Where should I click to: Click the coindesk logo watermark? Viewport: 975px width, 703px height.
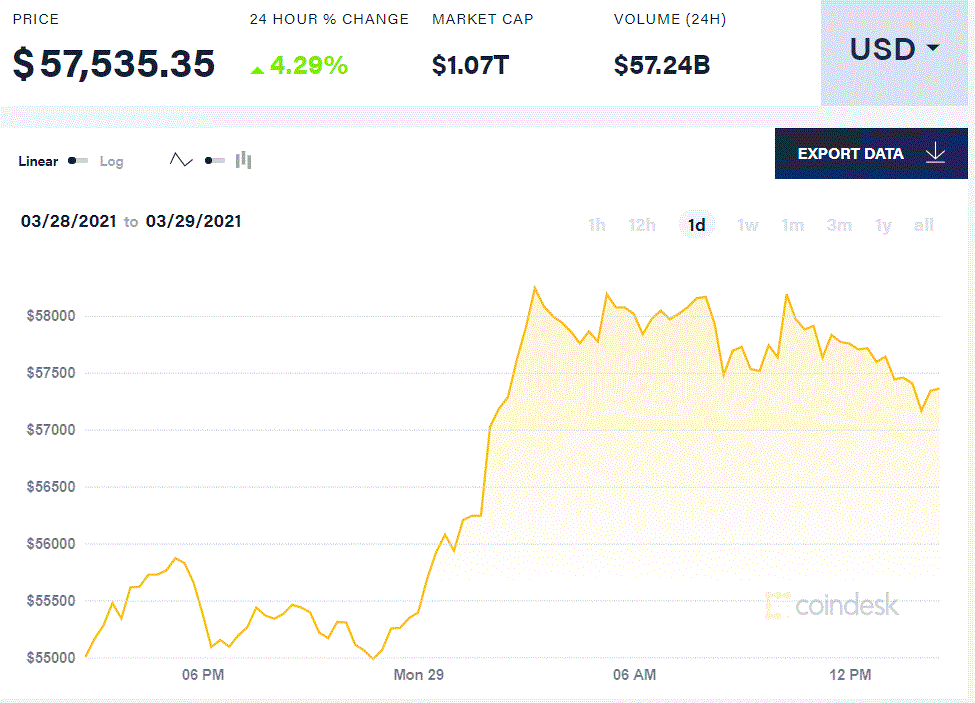click(833, 605)
